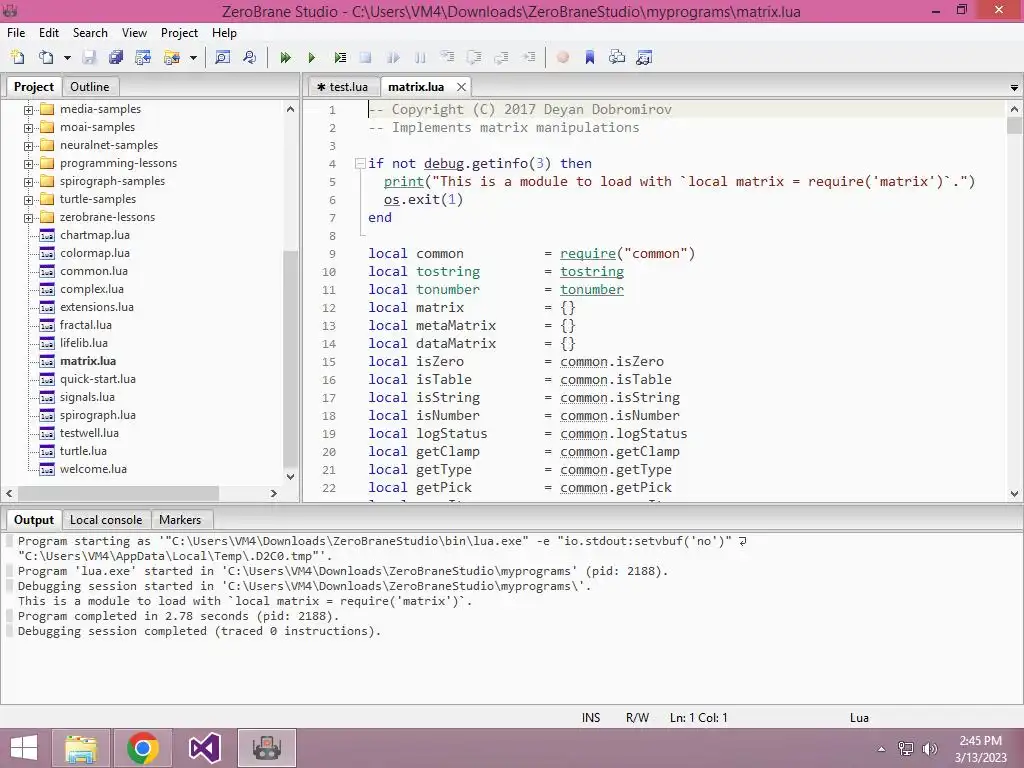This screenshot has width=1024, height=768.
Task: Click the Stop debugging square icon
Action: pos(366,57)
